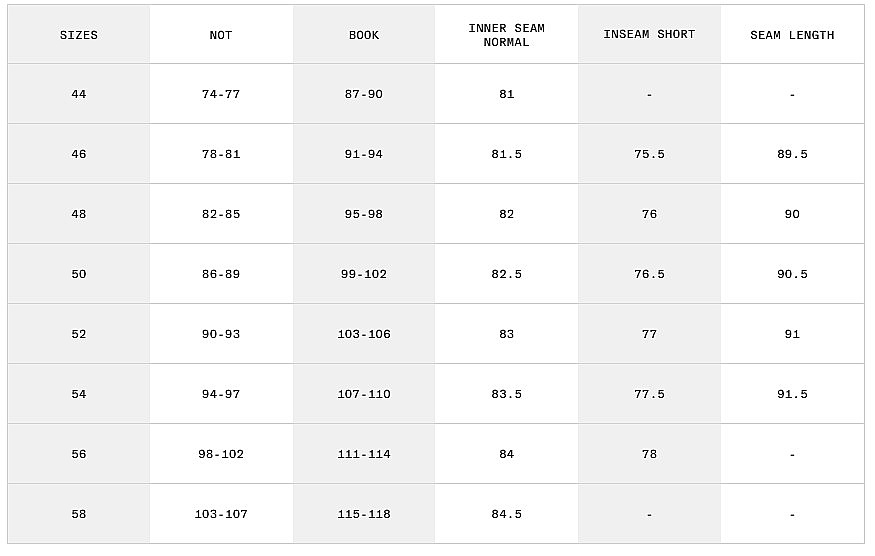Select the size 44 row cell
875x556 pixels.
click(79, 94)
